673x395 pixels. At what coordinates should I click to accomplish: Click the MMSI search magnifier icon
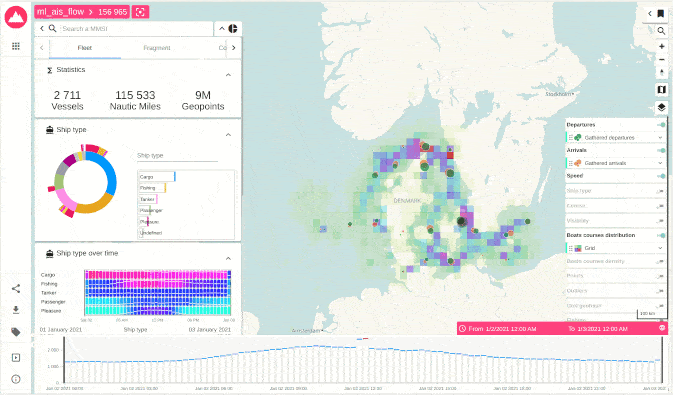pyautogui.click(x=52, y=28)
